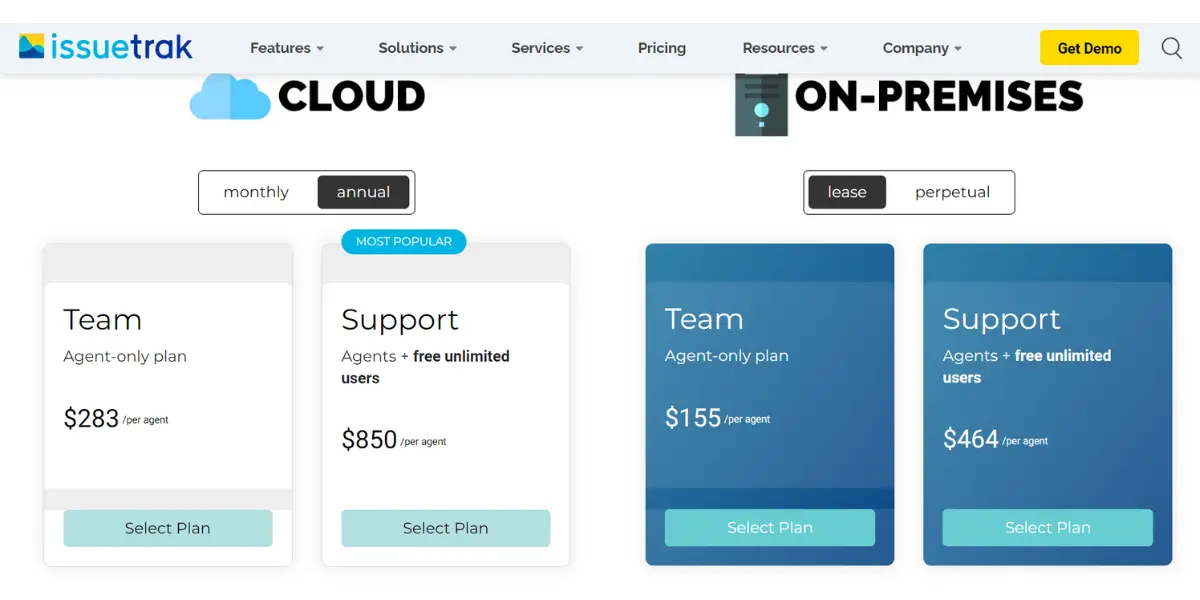Click the on-premises server icon
Screen dimensions: 1200x600
761,104
